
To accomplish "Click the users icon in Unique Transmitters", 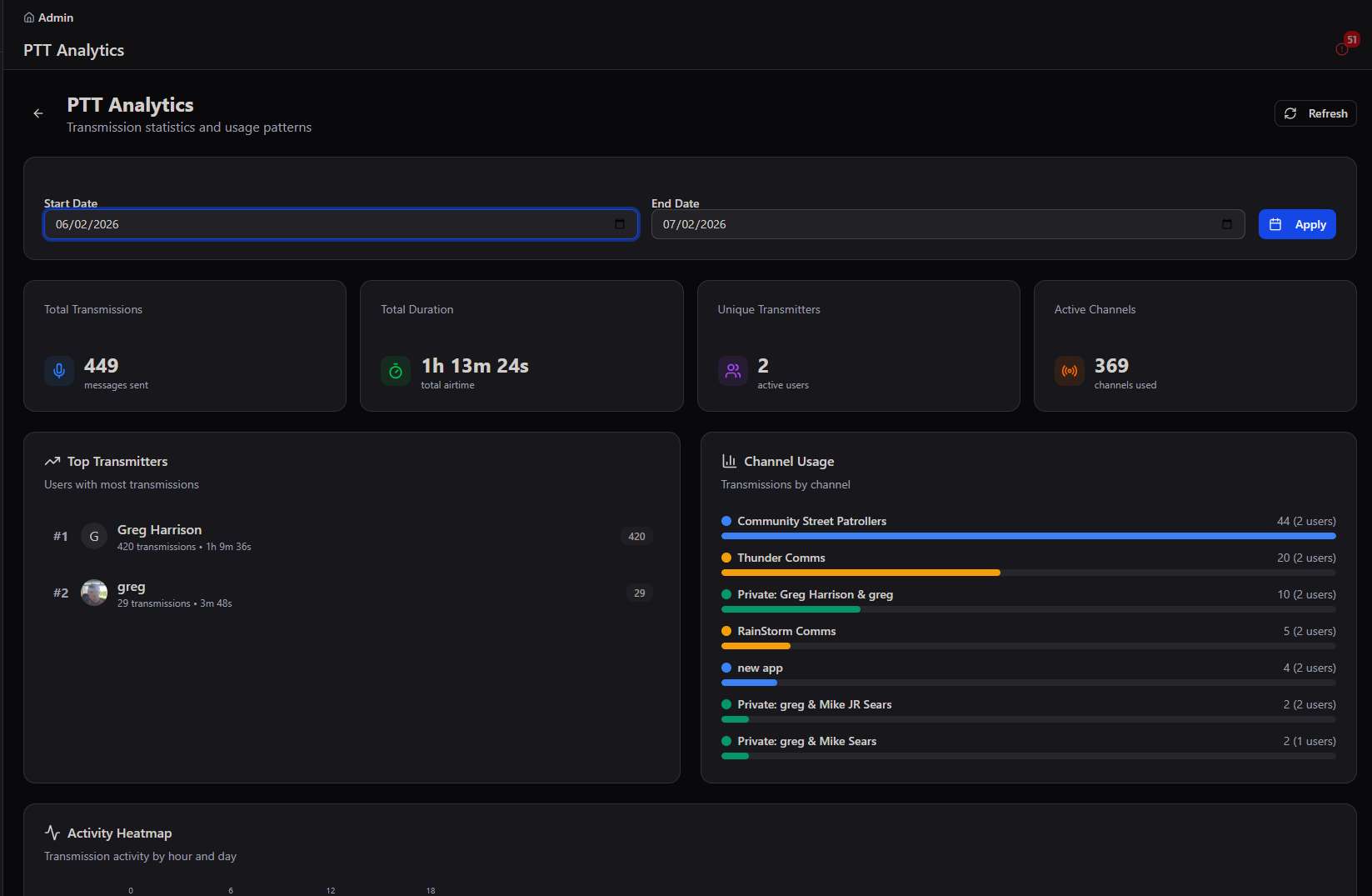I will tap(733, 371).
